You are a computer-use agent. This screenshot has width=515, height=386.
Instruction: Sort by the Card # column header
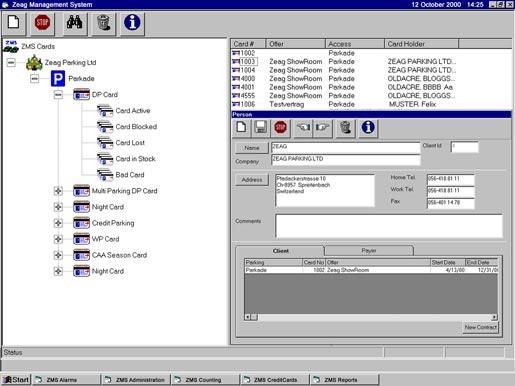tap(248, 44)
